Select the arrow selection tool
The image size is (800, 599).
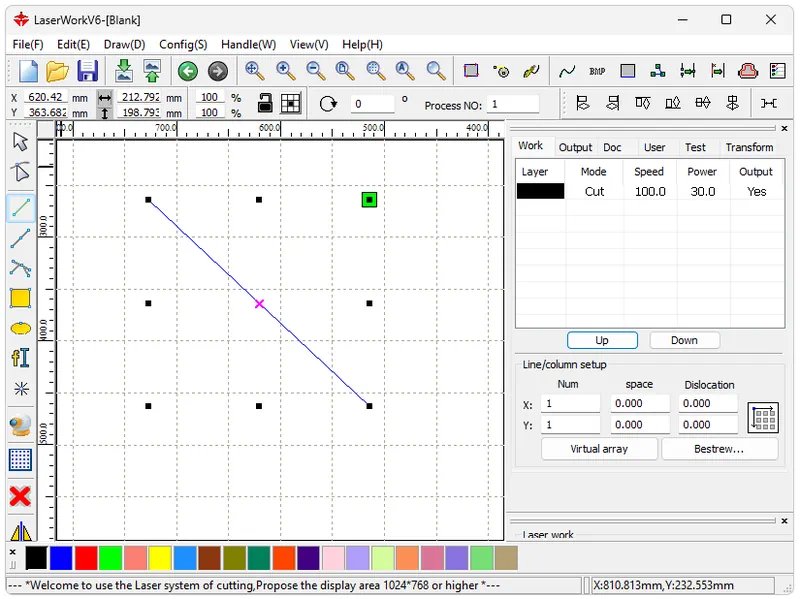20,142
